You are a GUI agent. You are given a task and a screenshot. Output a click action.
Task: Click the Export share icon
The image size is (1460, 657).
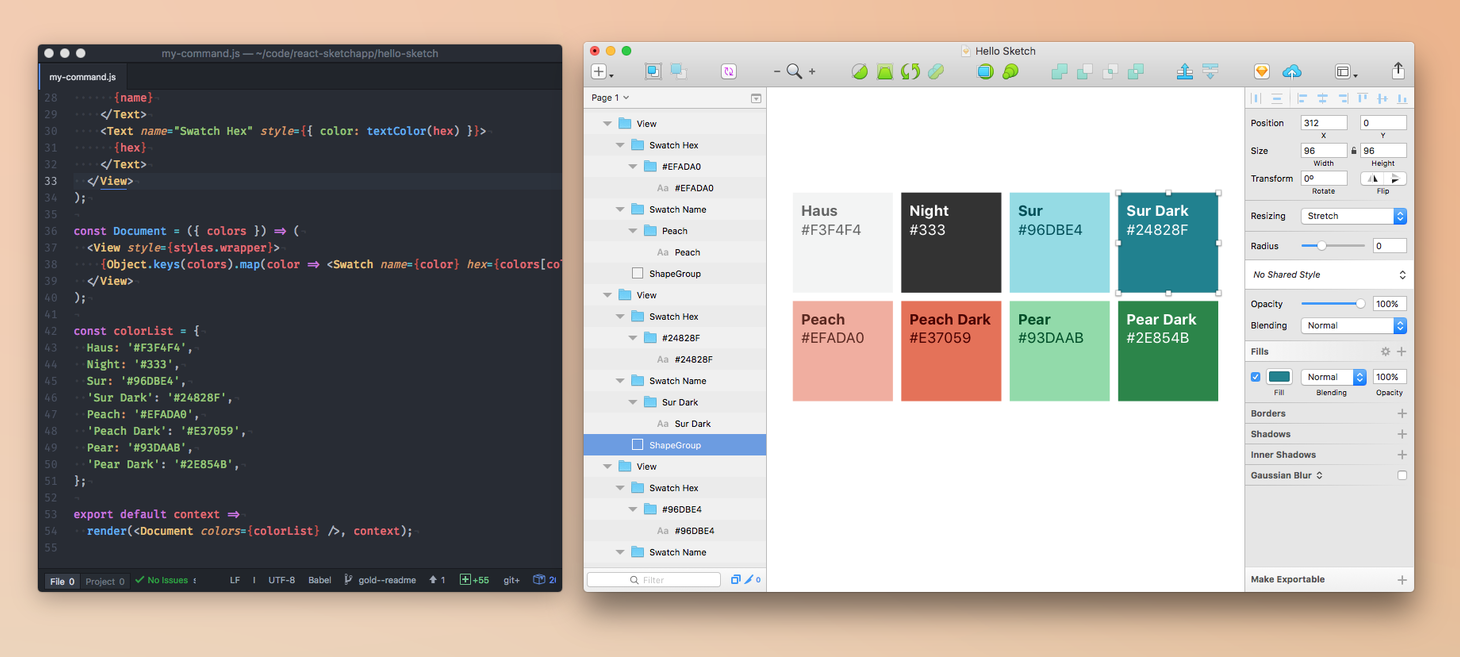(x=1398, y=71)
